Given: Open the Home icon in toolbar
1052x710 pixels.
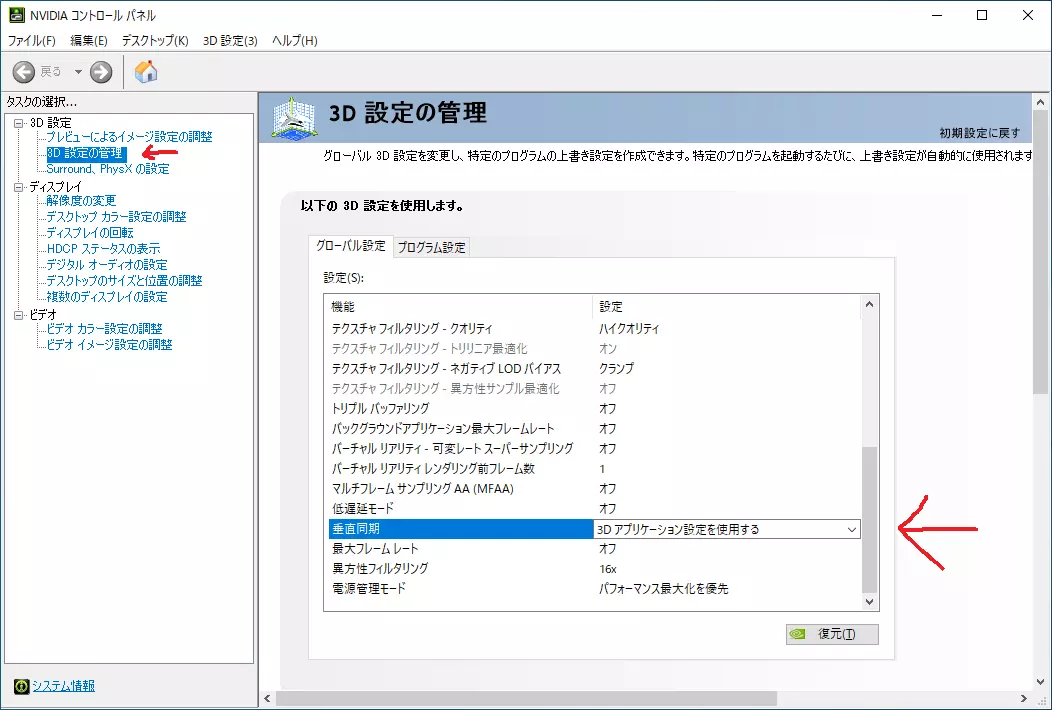Looking at the screenshot, I should click(x=146, y=71).
